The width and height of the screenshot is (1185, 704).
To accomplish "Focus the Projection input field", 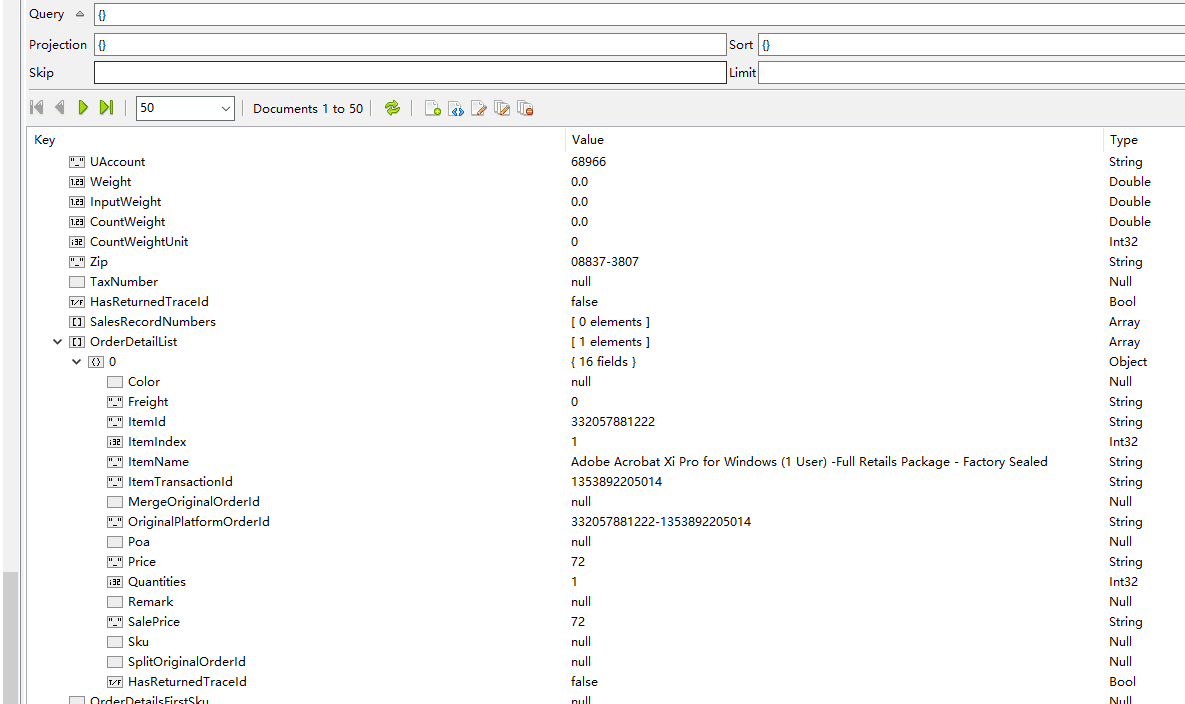I will tap(409, 45).
